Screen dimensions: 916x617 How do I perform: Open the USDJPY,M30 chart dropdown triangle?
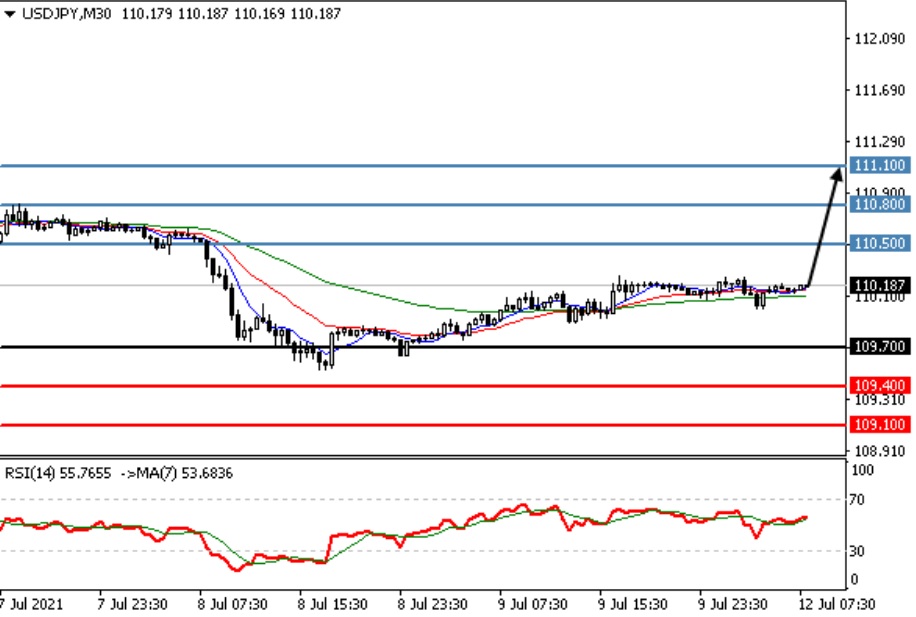pos(9,14)
